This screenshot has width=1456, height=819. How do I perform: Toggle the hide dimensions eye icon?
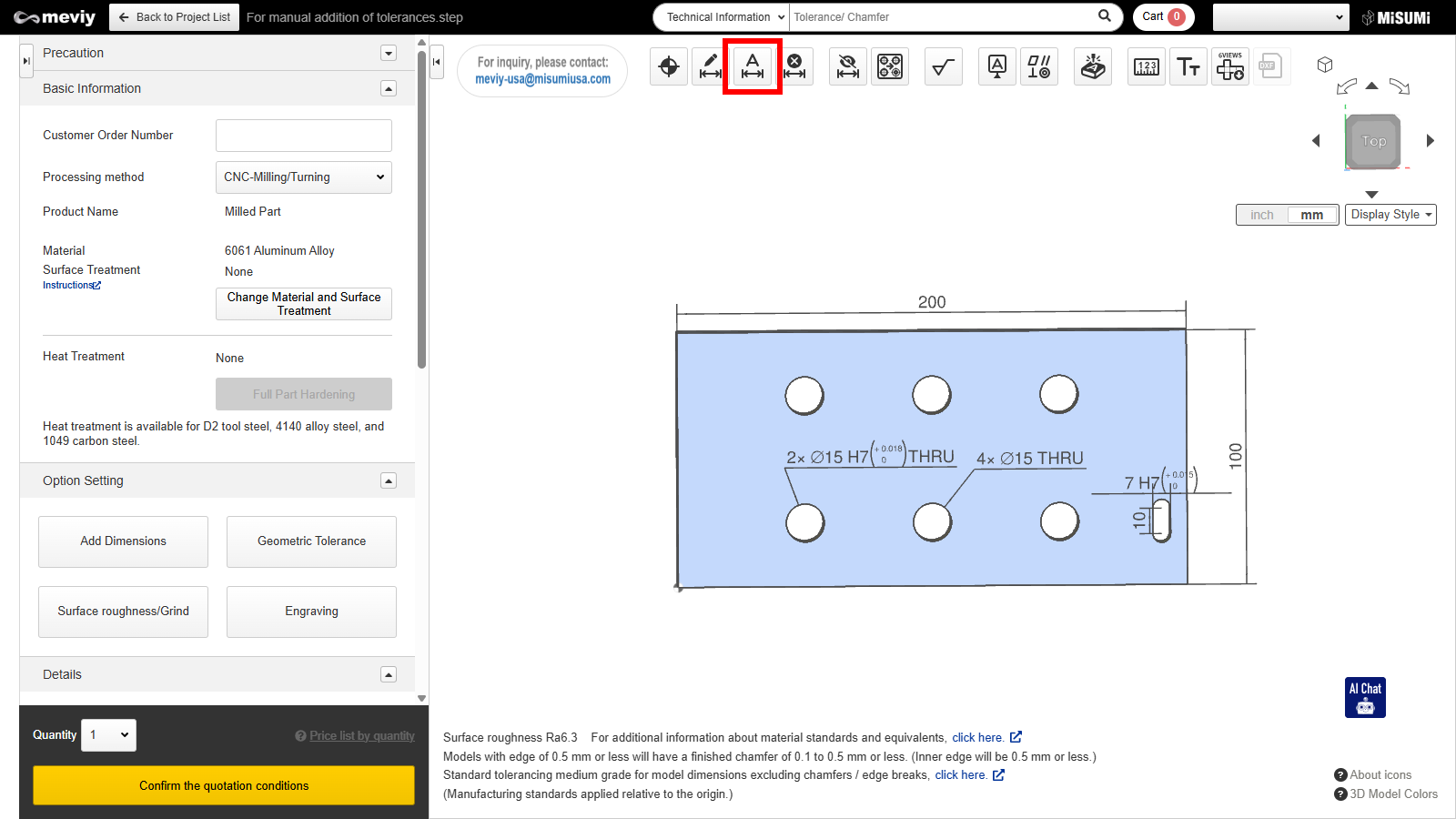(x=848, y=66)
